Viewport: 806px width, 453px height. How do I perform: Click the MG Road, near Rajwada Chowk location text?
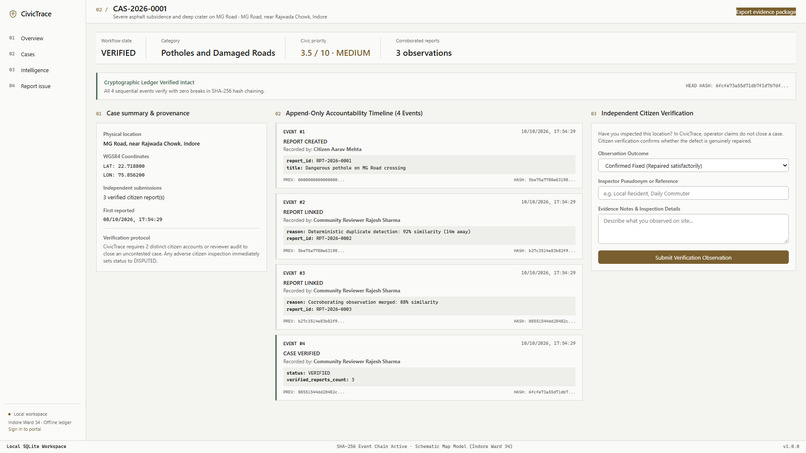point(152,144)
